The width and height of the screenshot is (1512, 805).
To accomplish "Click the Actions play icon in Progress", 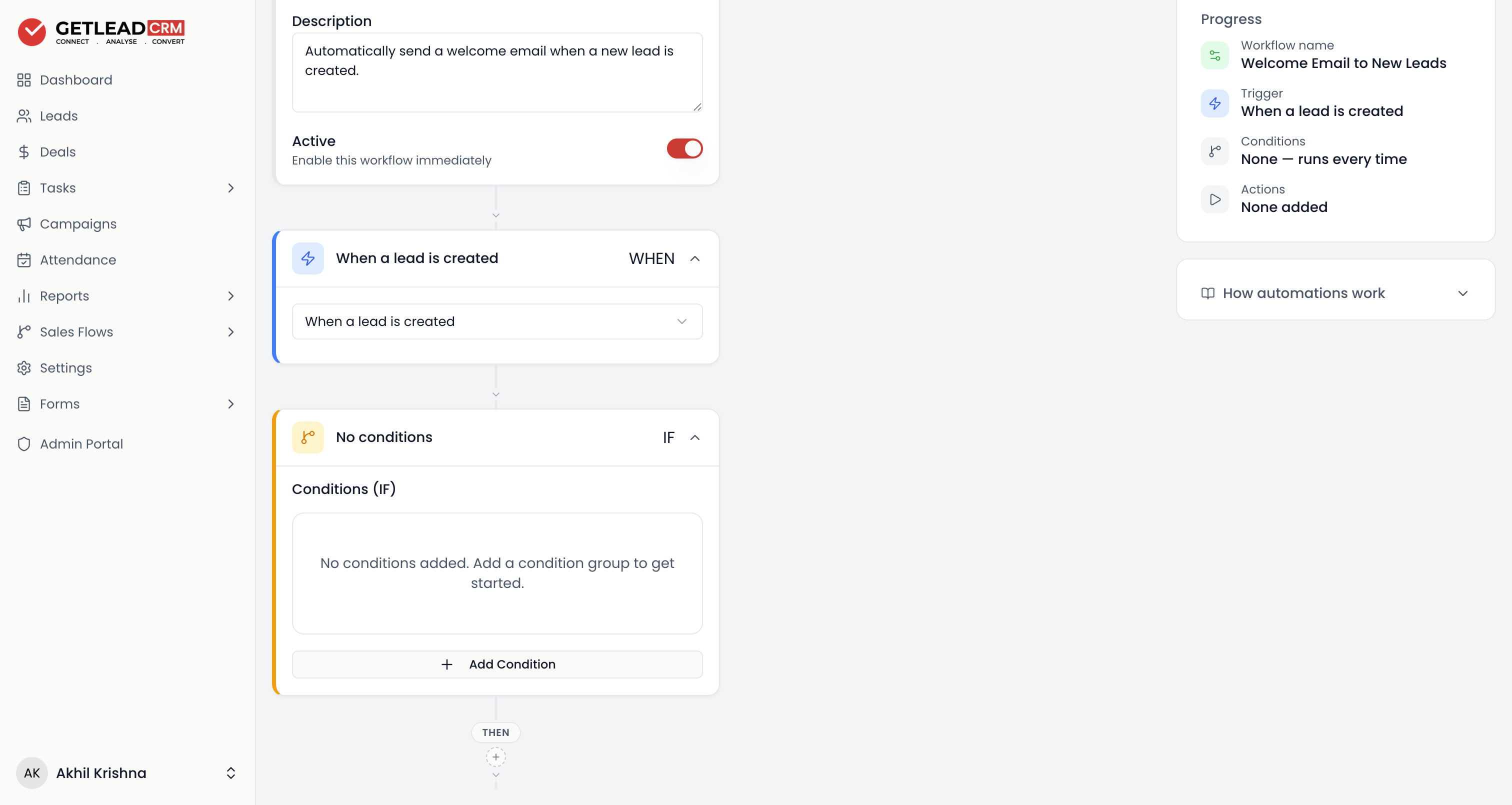I will 1214,199.
